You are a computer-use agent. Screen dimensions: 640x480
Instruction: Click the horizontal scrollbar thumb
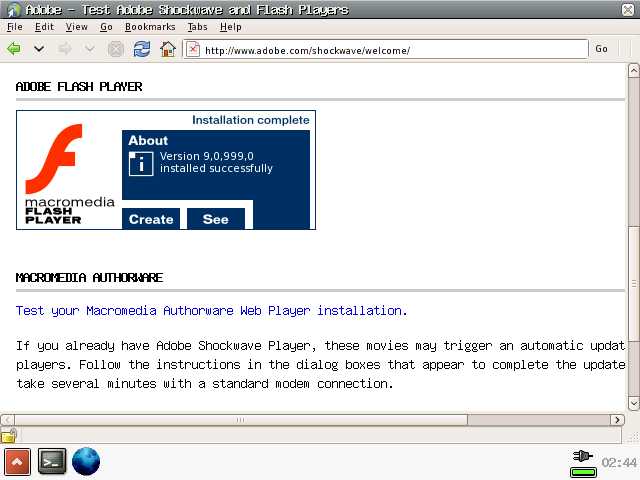(x=241, y=420)
